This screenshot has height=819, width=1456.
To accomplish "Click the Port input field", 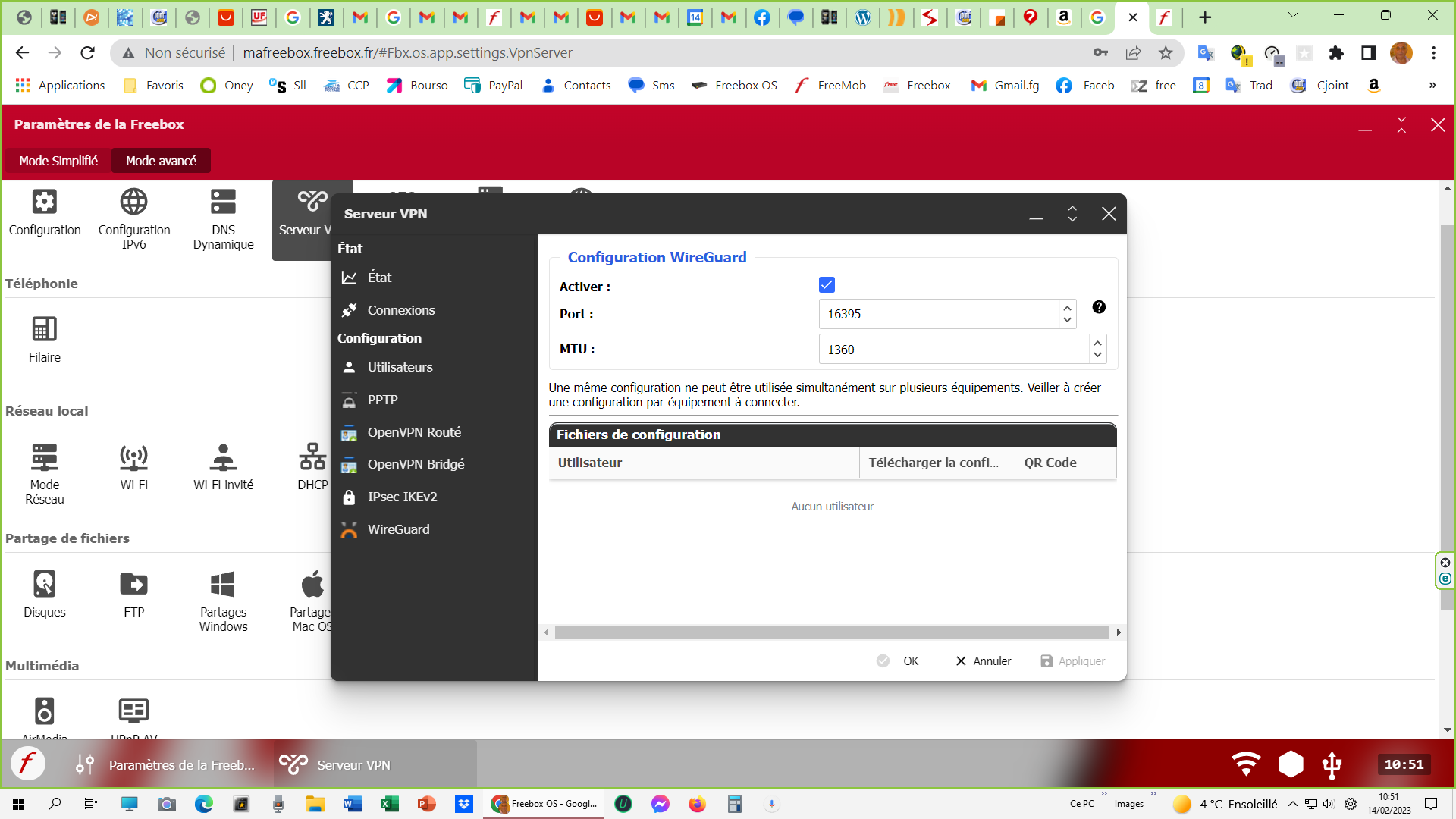I will coord(939,314).
